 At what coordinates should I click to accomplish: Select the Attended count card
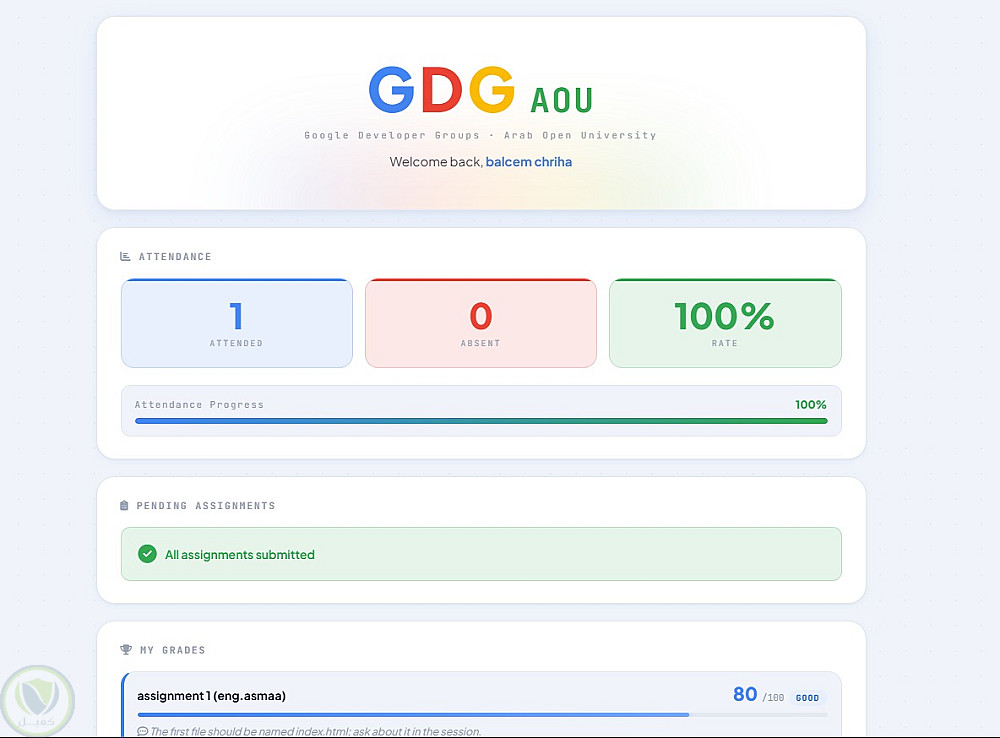point(237,323)
